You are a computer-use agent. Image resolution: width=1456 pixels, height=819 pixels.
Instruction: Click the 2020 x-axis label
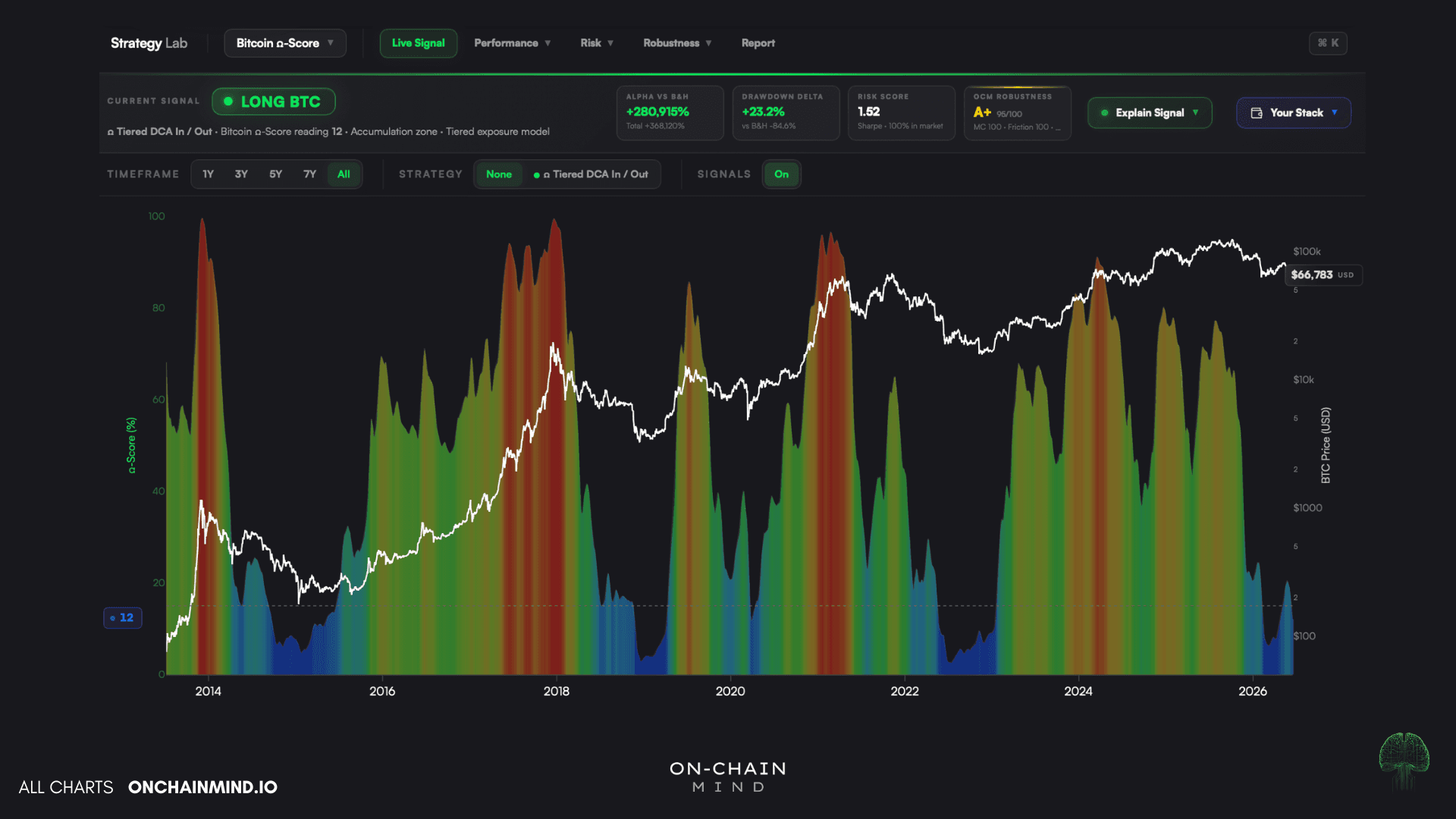[730, 691]
